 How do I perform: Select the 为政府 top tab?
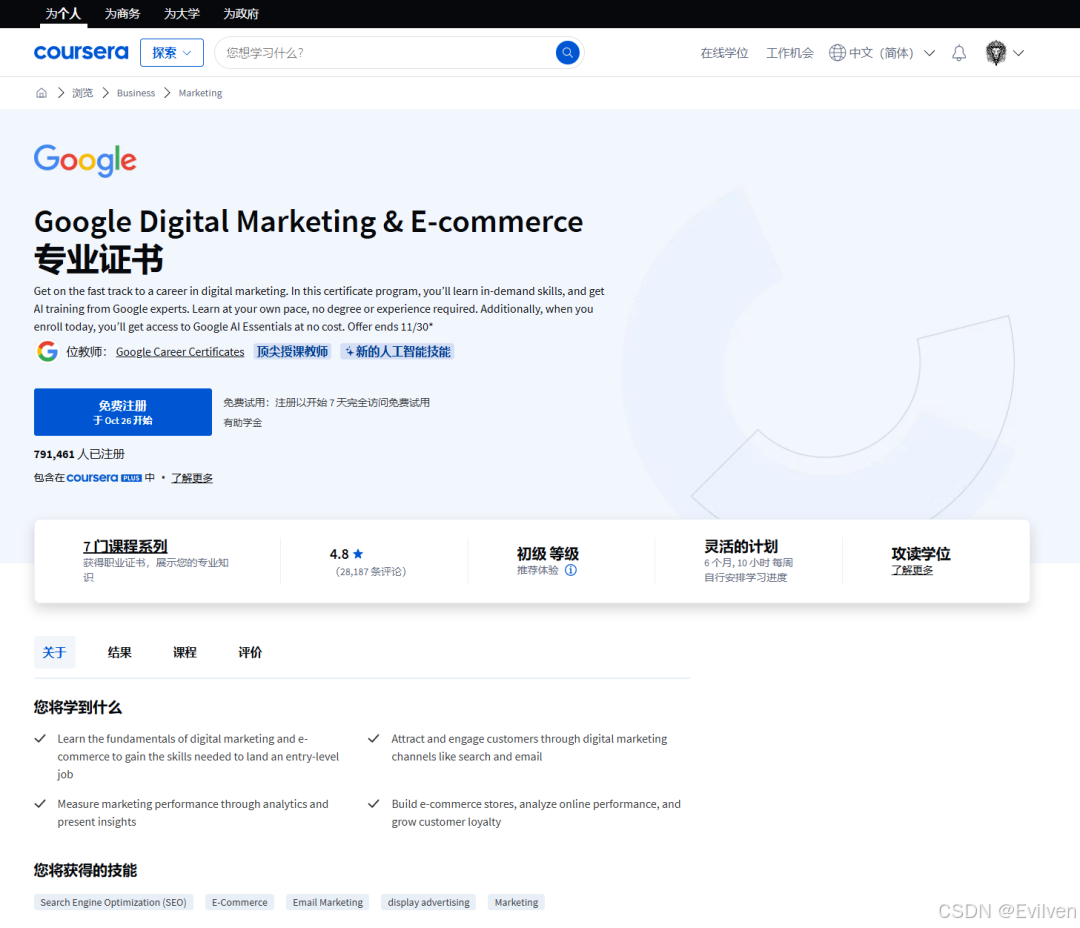(x=241, y=14)
